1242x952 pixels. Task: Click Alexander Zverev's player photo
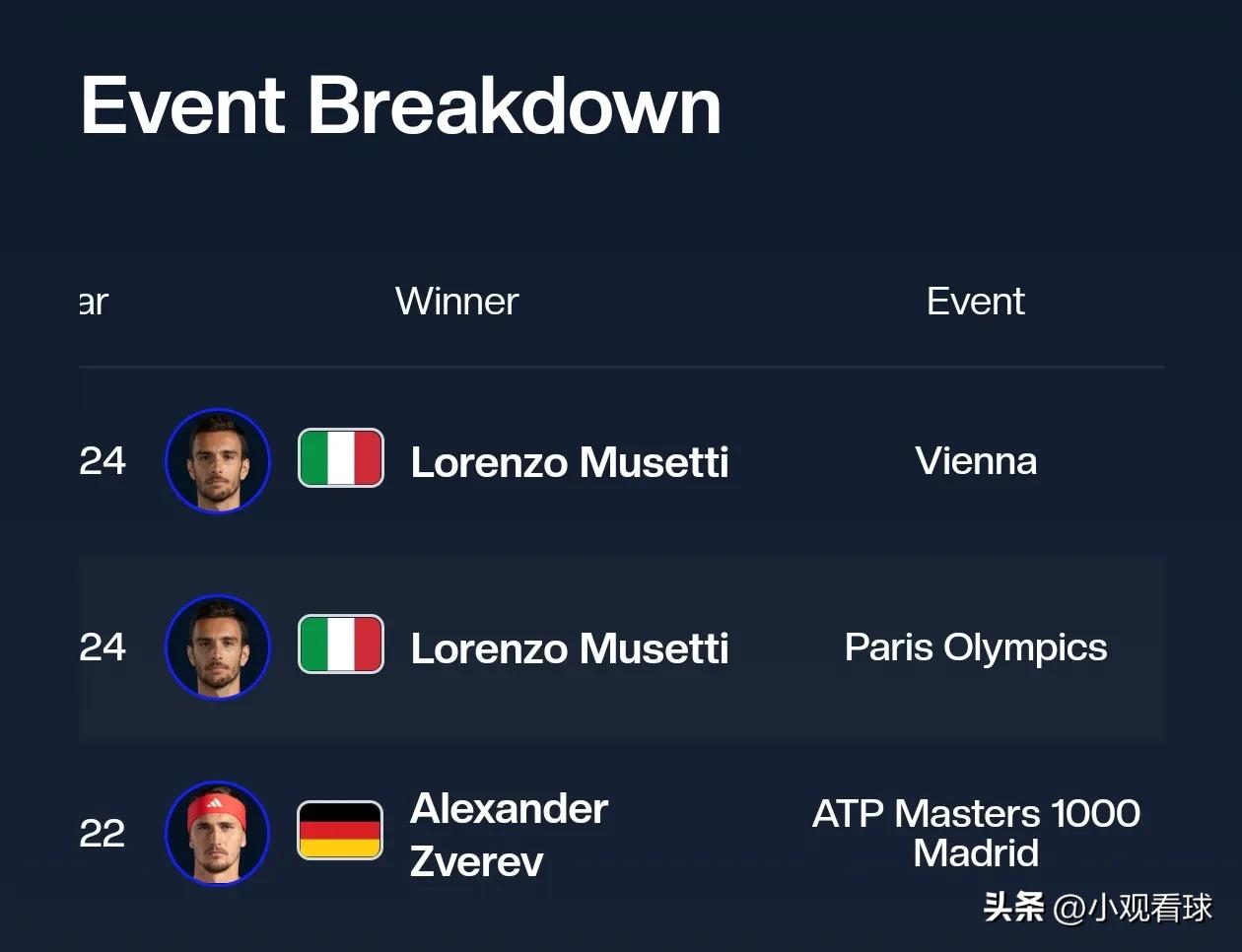pyautogui.click(x=218, y=833)
